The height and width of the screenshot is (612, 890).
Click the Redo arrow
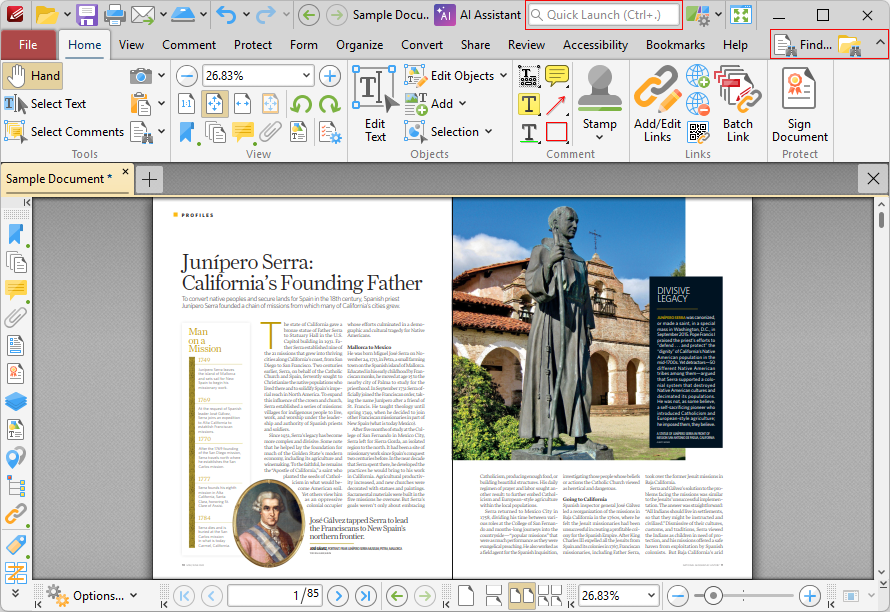pyautogui.click(x=265, y=15)
